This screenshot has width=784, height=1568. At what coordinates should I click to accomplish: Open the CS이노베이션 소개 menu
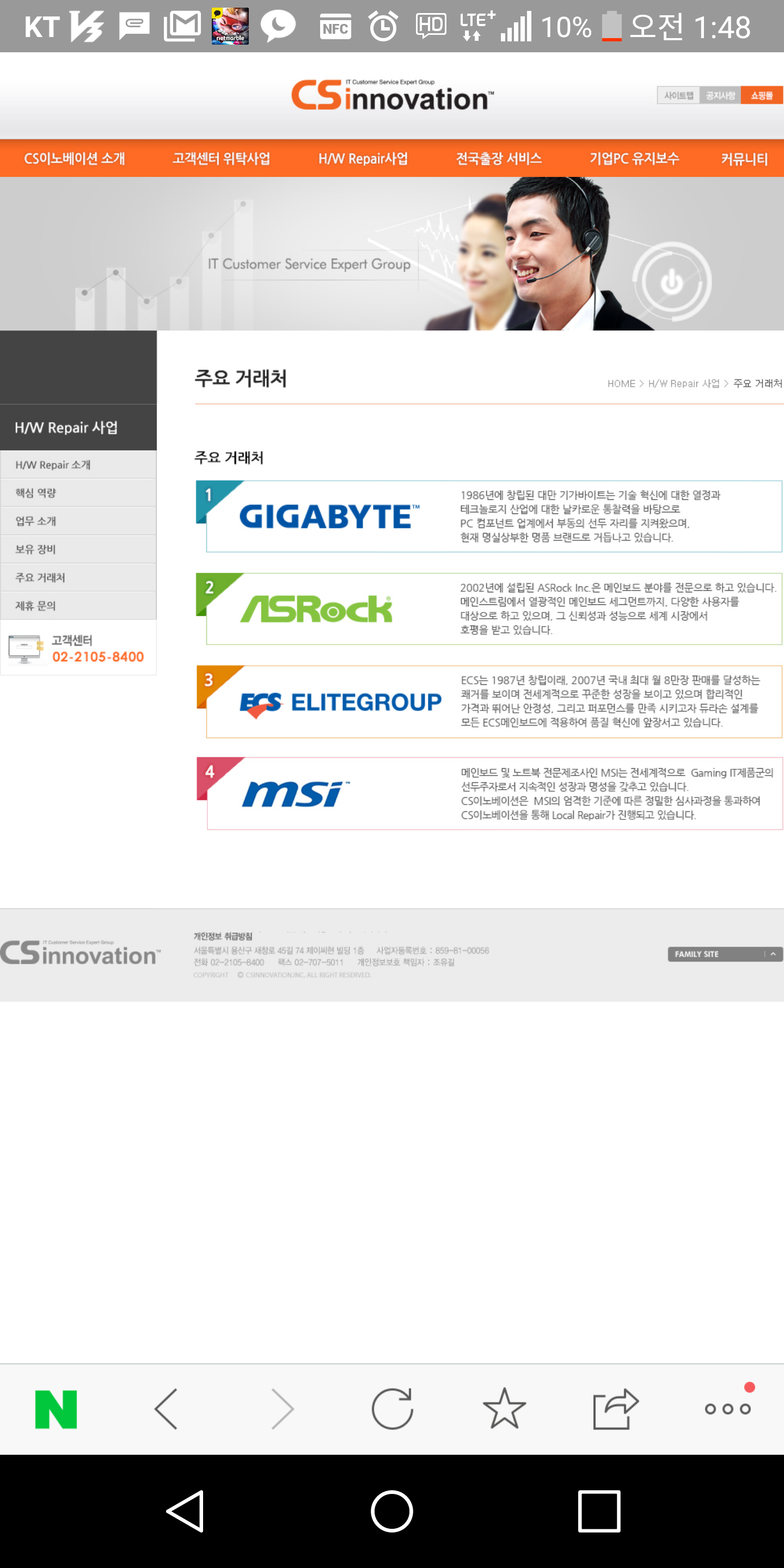coord(74,159)
